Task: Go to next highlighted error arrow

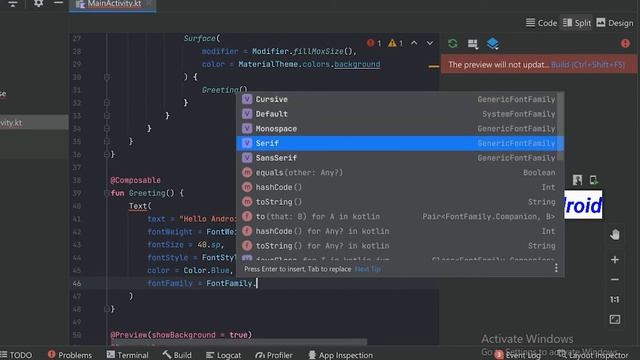Action: click(430, 43)
